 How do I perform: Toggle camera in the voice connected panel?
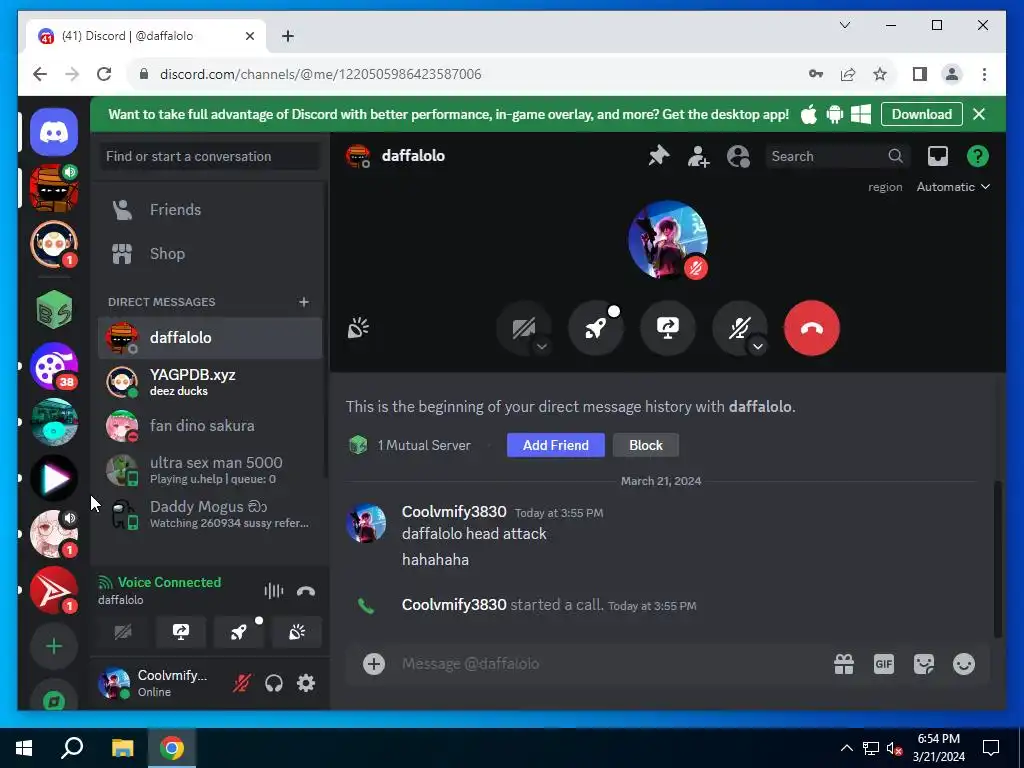pyautogui.click(x=123, y=632)
